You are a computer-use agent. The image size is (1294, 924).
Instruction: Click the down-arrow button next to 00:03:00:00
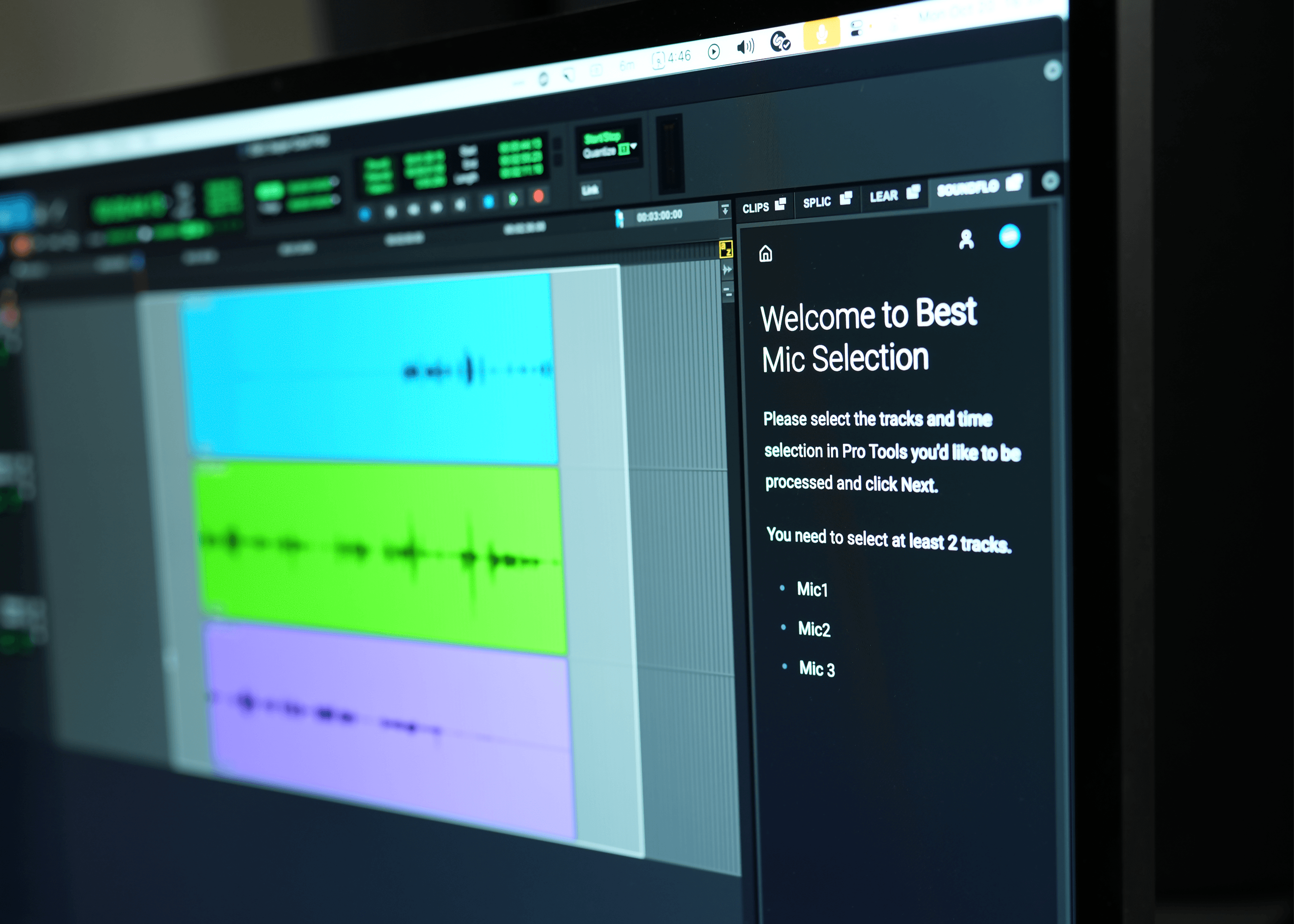[725, 209]
